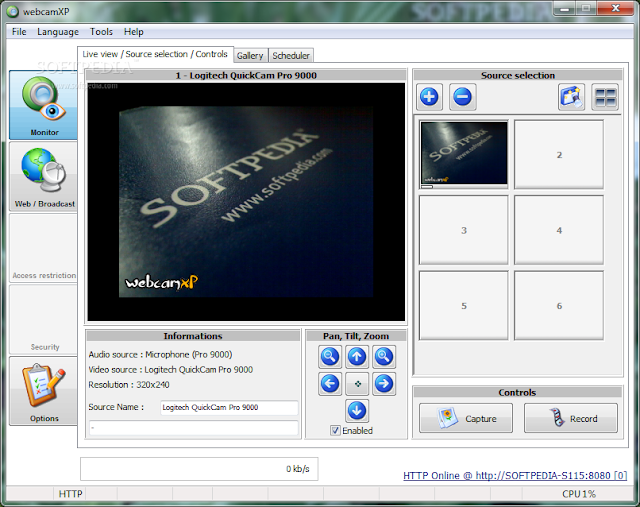Center the camera with the middle PTZ button
Viewport: 640px width, 507px height.
[x=357, y=384]
